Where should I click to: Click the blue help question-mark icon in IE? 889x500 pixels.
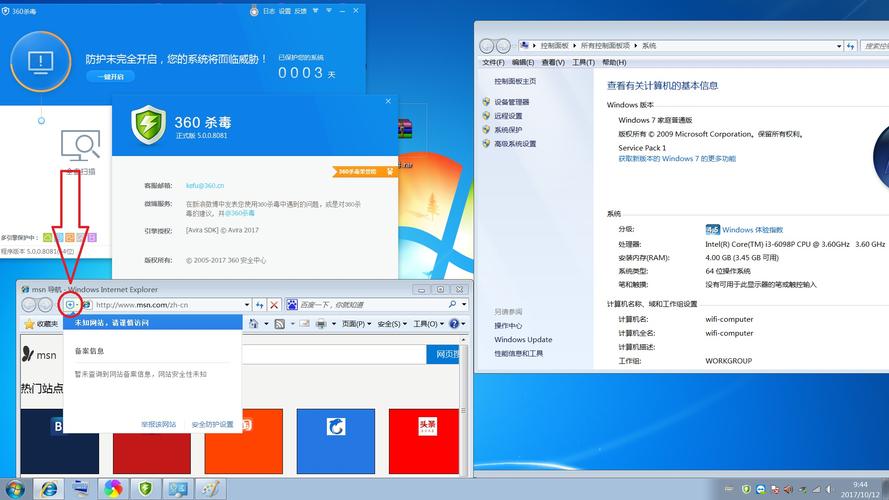point(454,324)
